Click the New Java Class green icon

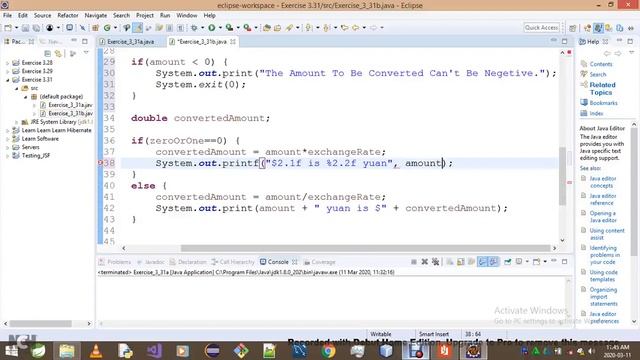pos(107,28)
